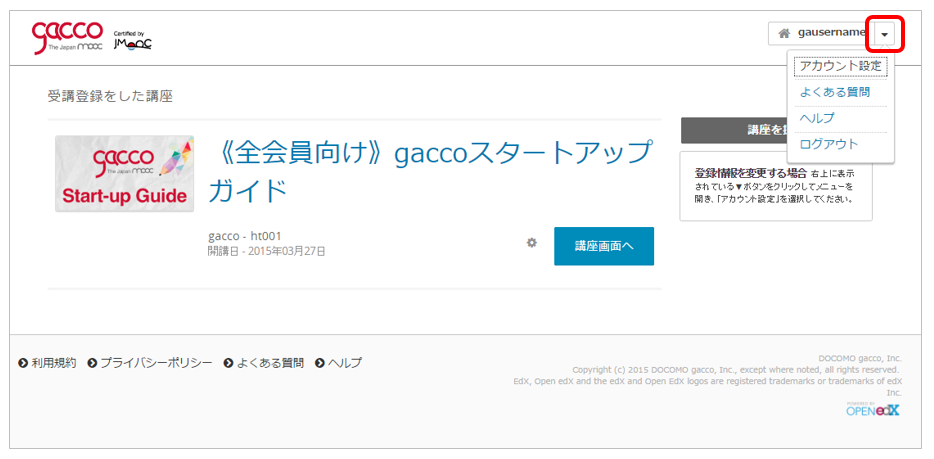This screenshot has height=459, width=934.
Task: Choose ヘルプ in the dropdown menu
Action: pos(817,118)
